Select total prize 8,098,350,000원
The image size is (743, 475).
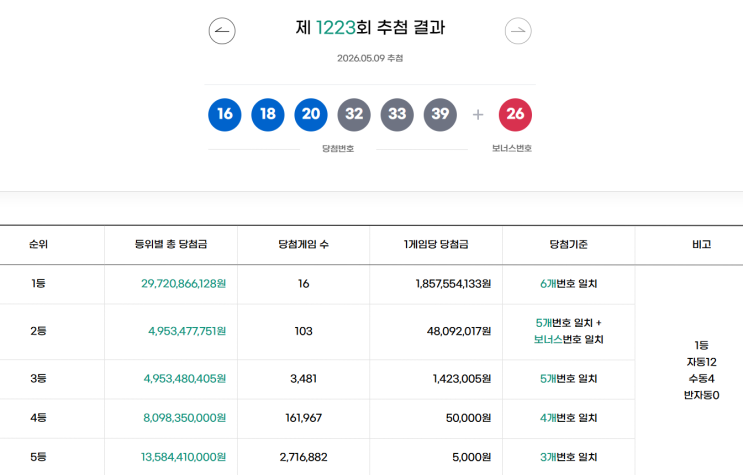(185, 418)
